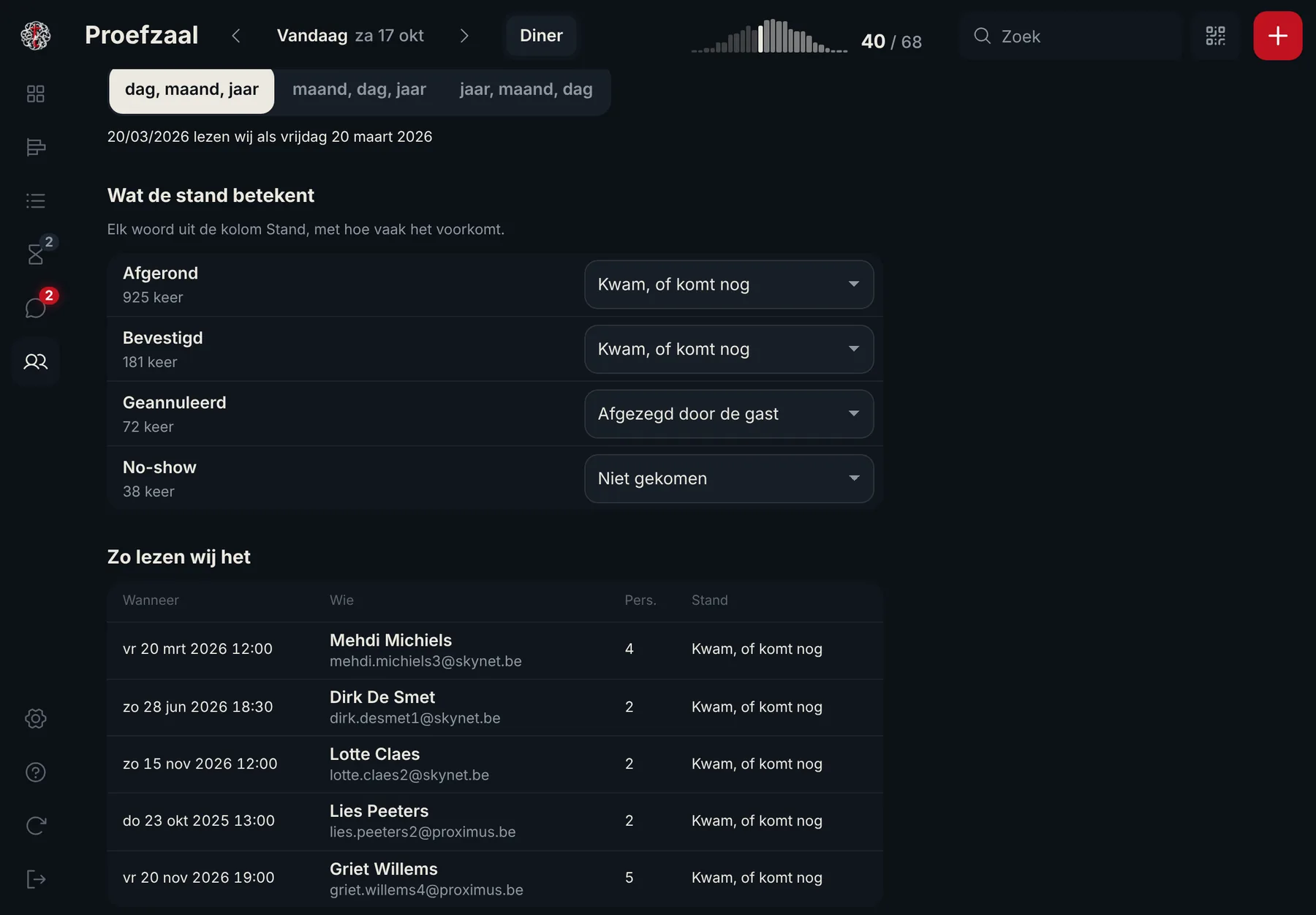Select date format jaar, maand, dag

pos(526,90)
